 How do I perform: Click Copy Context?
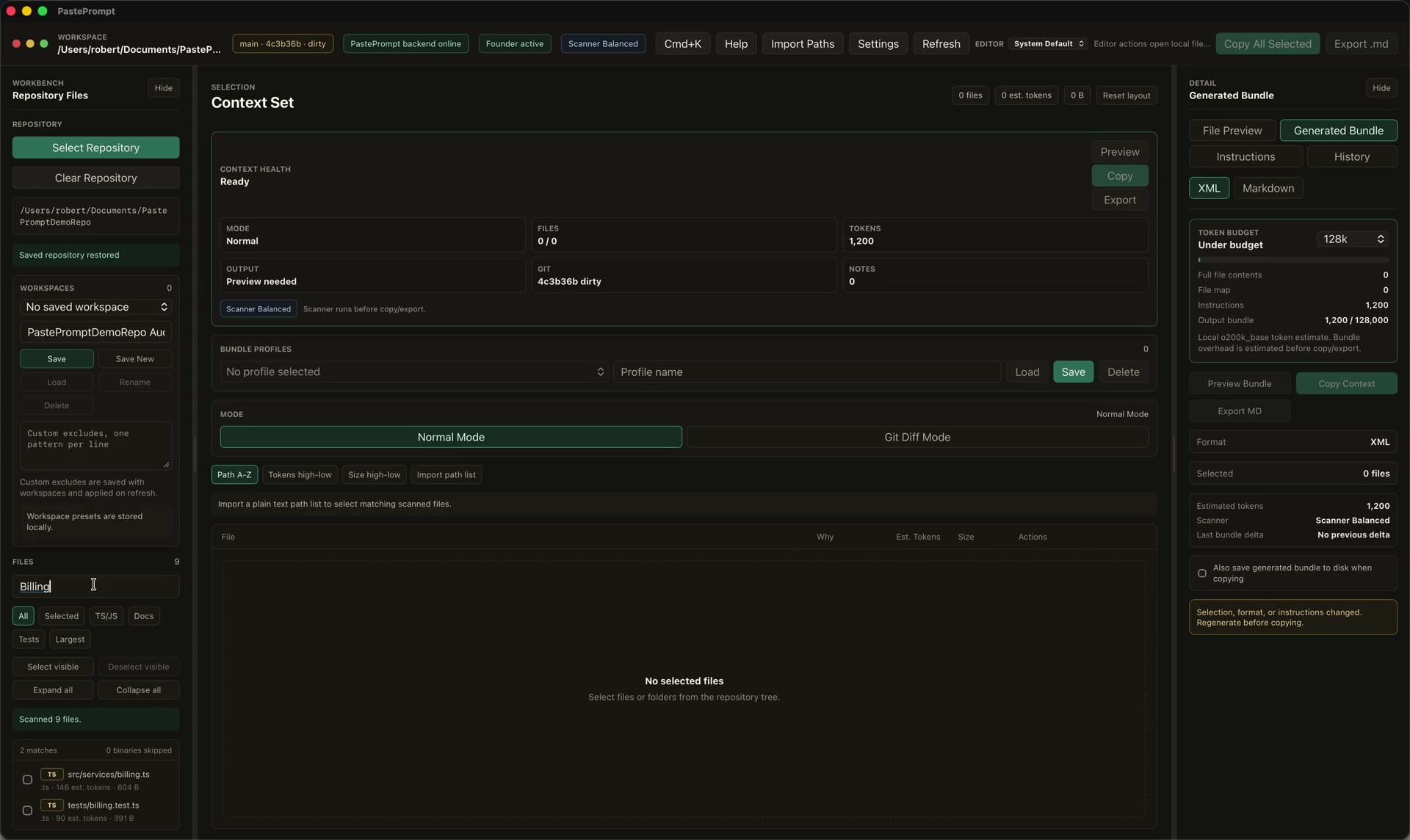[x=1346, y=383]
